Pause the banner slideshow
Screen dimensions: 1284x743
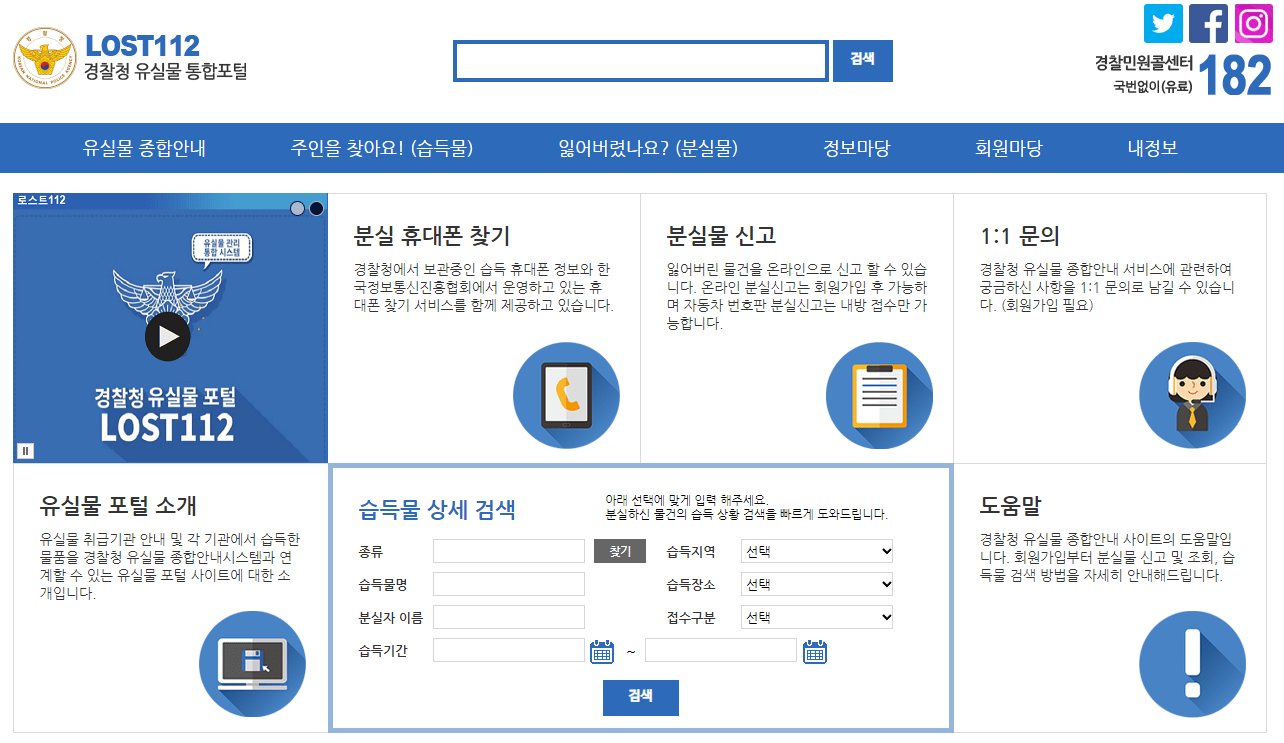26,451
